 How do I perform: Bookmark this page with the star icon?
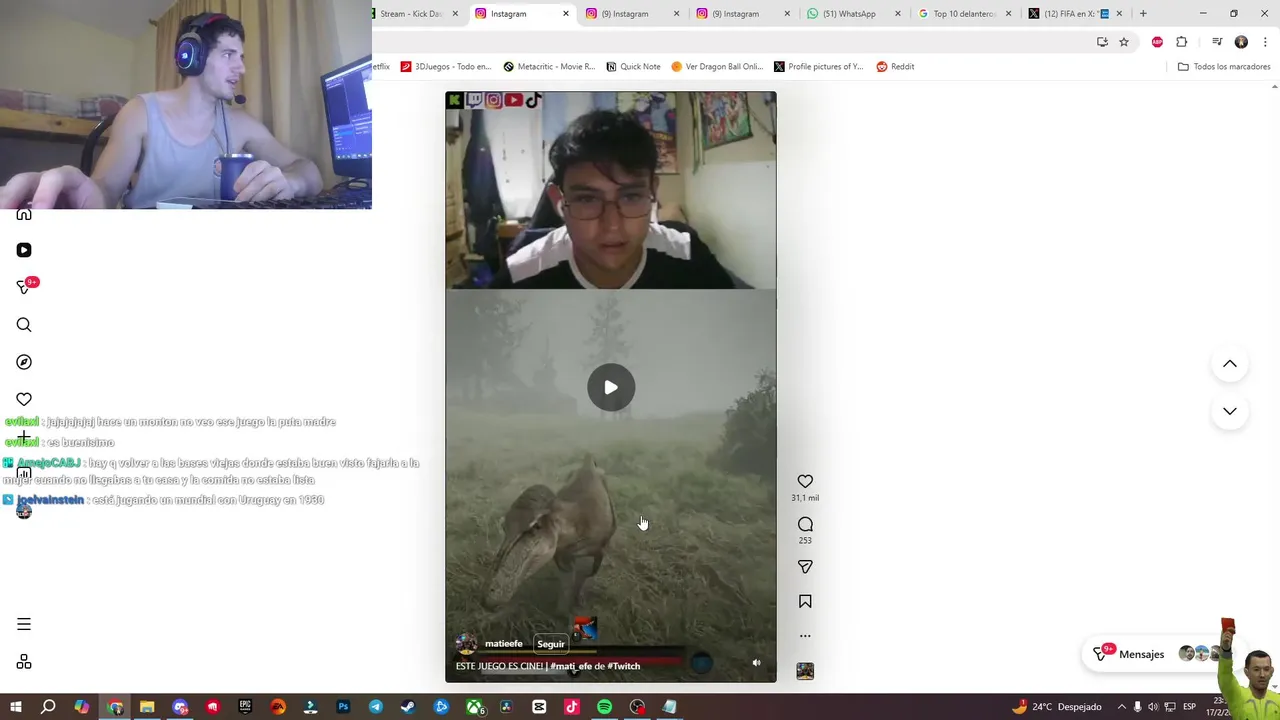click(x=1124, y=42)
